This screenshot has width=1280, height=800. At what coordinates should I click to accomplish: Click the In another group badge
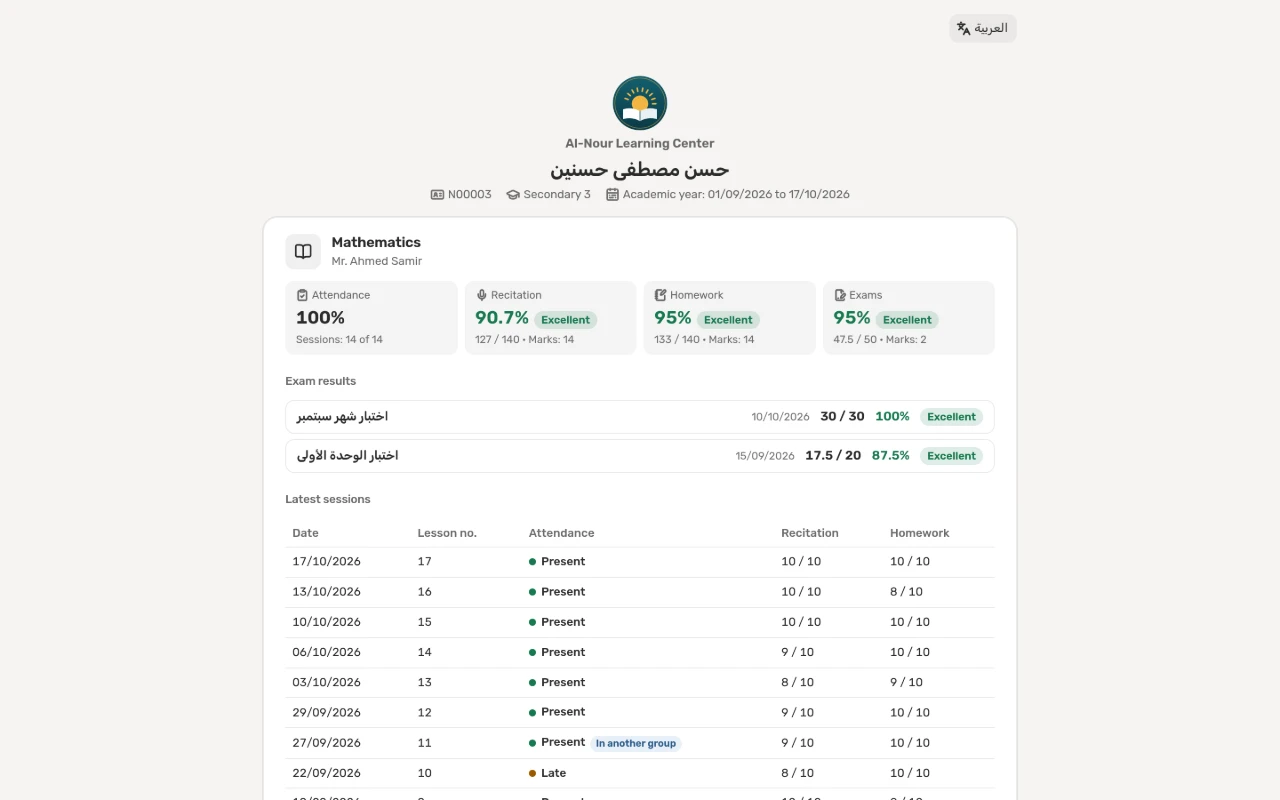pos(636,743)
